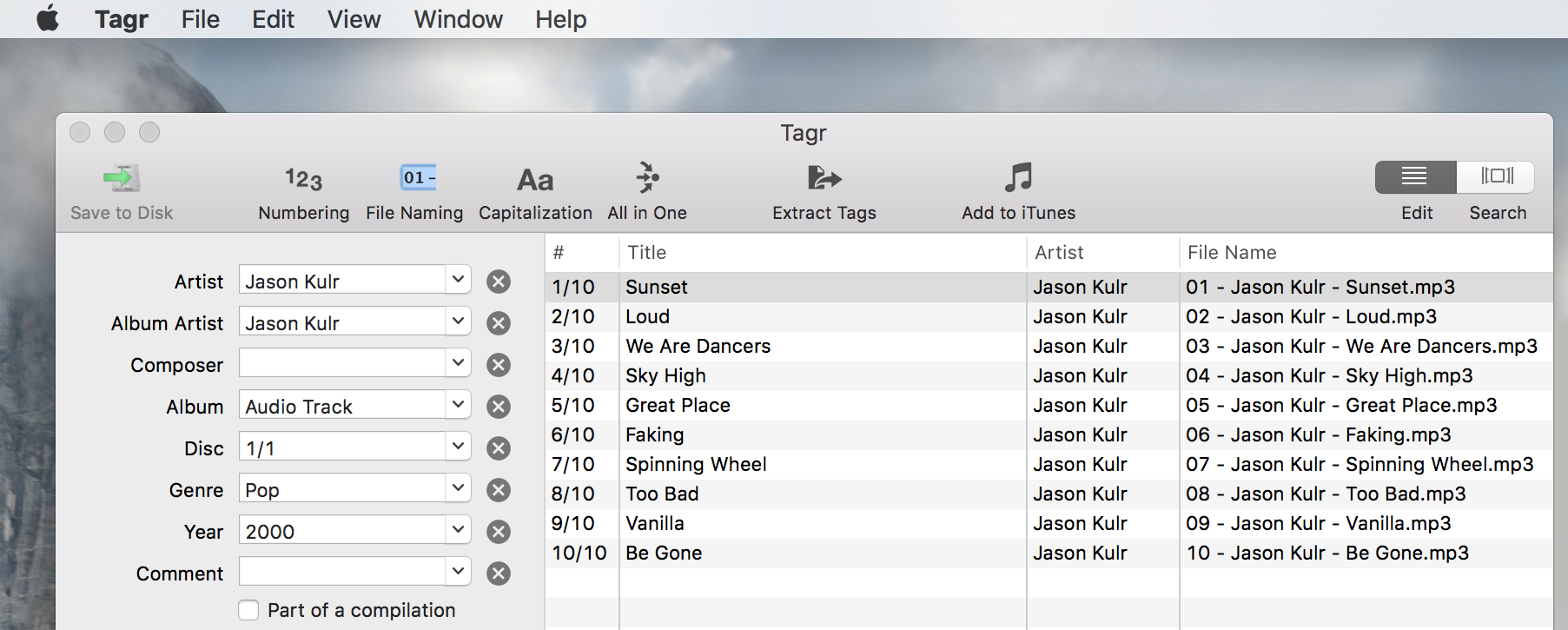Image resolution: width=1568 pixels, height=630 pixels.
Task: Open the Window menu
Action: pyautogui.click(x=459, y=19)
